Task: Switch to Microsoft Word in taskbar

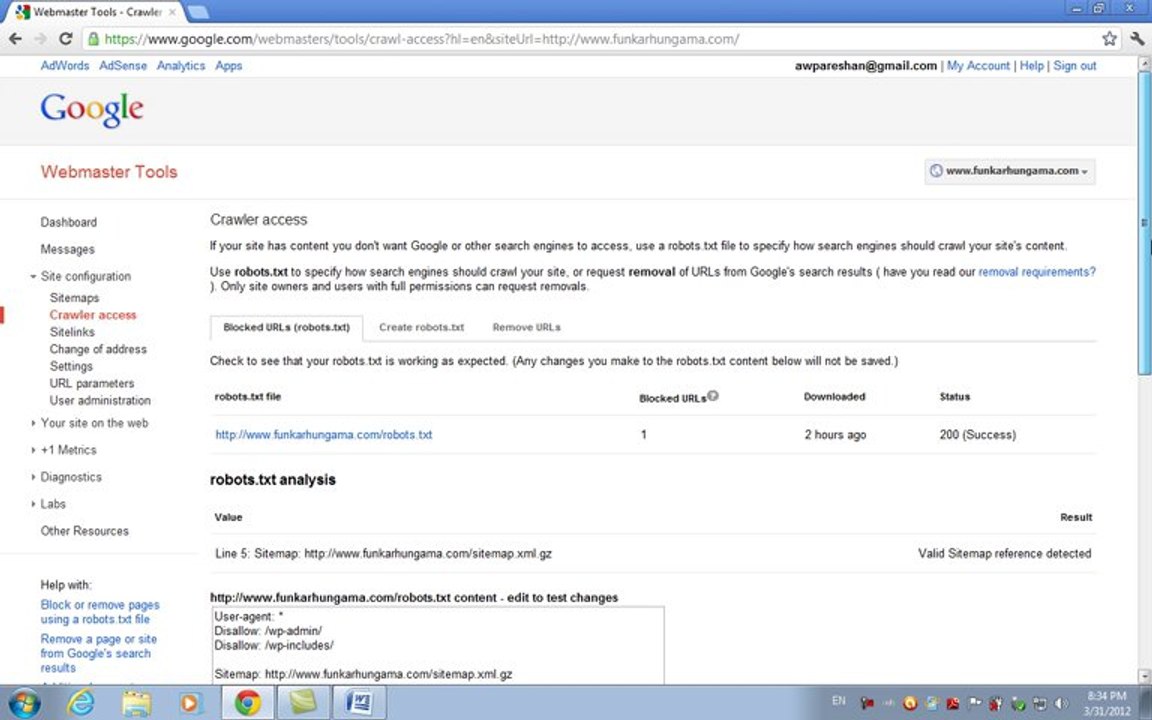Action: (x=359, y=703)
